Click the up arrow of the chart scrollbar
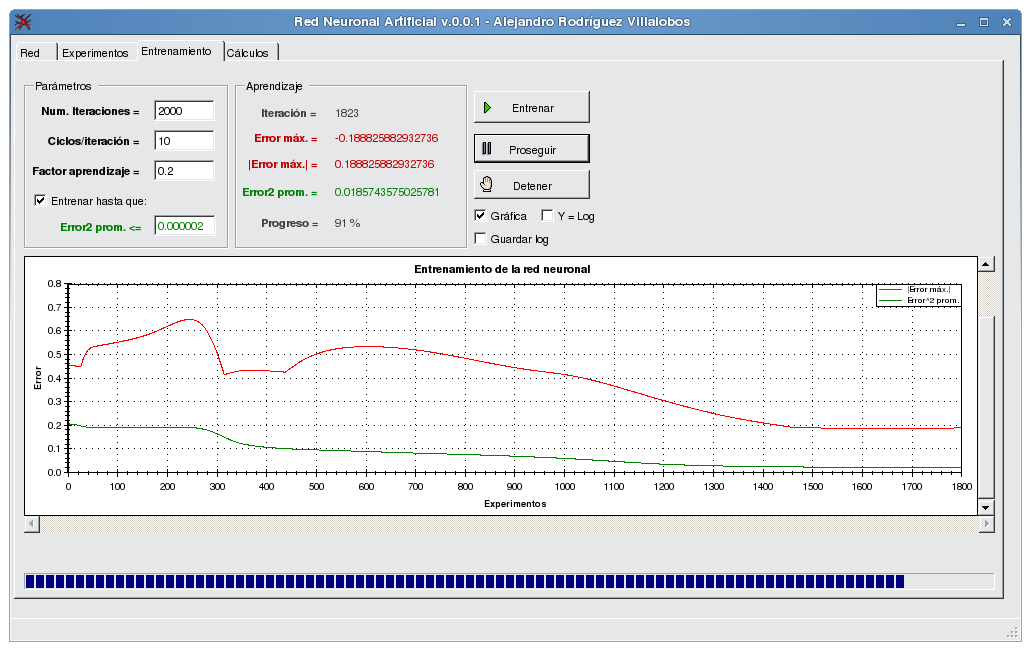The height and width of the screenshot is (650, 1029). click(x=987, y=265)
